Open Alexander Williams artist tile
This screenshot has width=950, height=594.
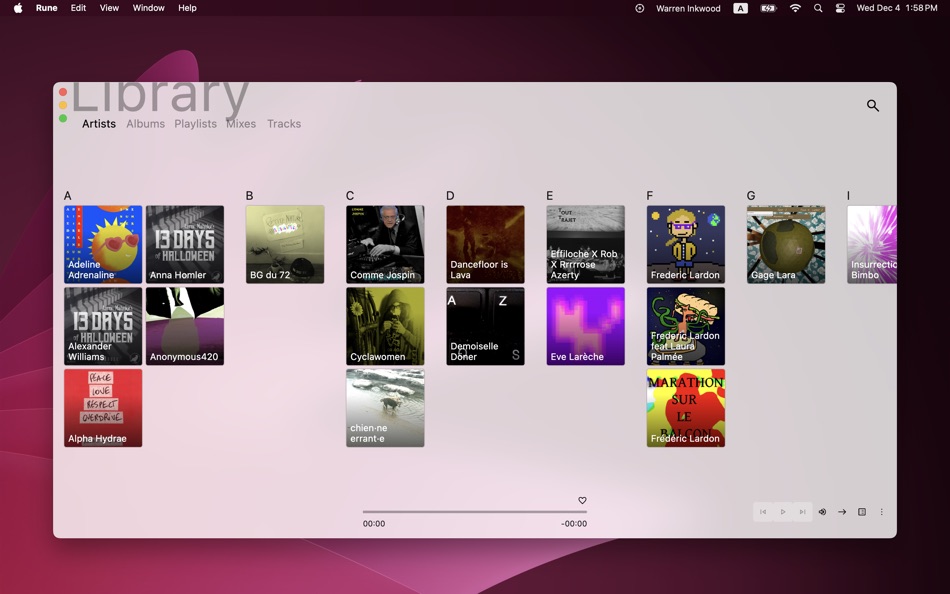pos(103,326)
